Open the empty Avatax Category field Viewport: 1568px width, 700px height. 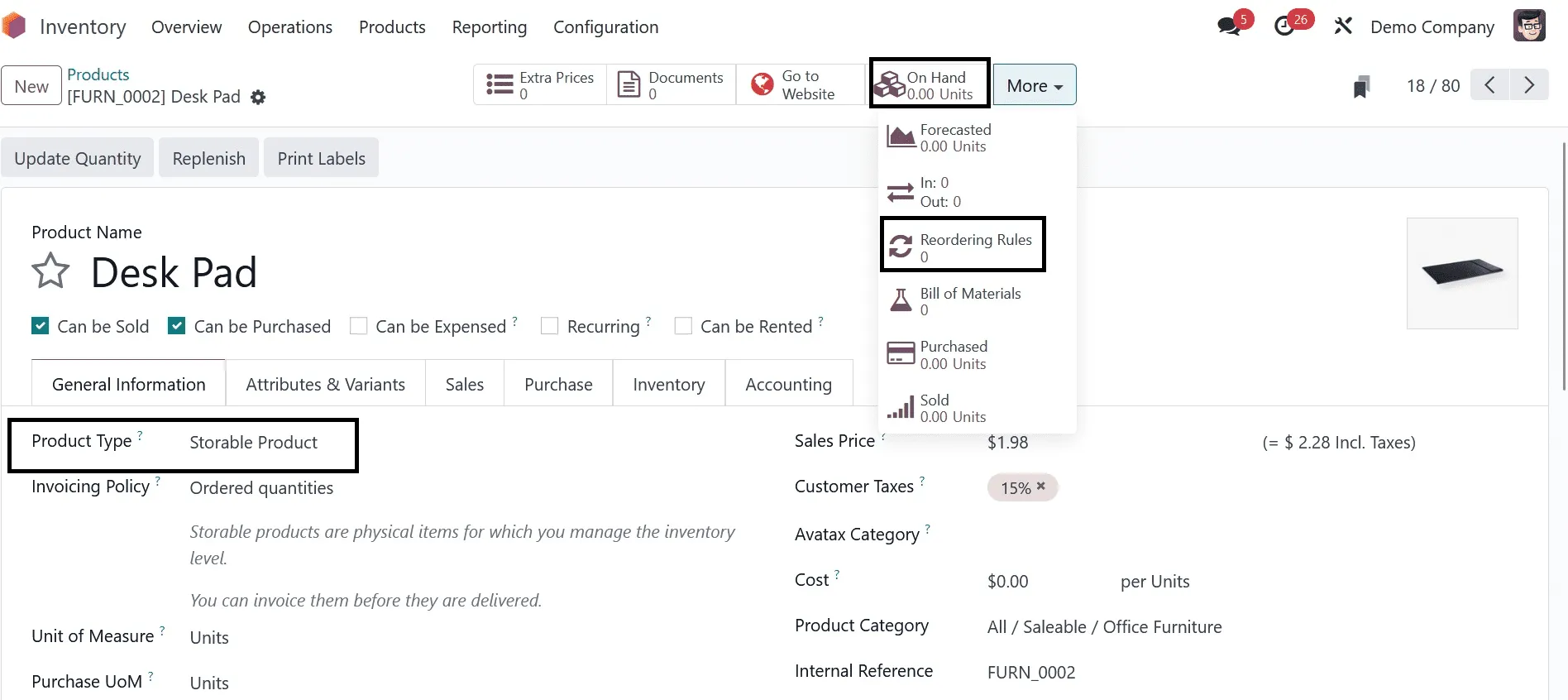click(1253, 535)
